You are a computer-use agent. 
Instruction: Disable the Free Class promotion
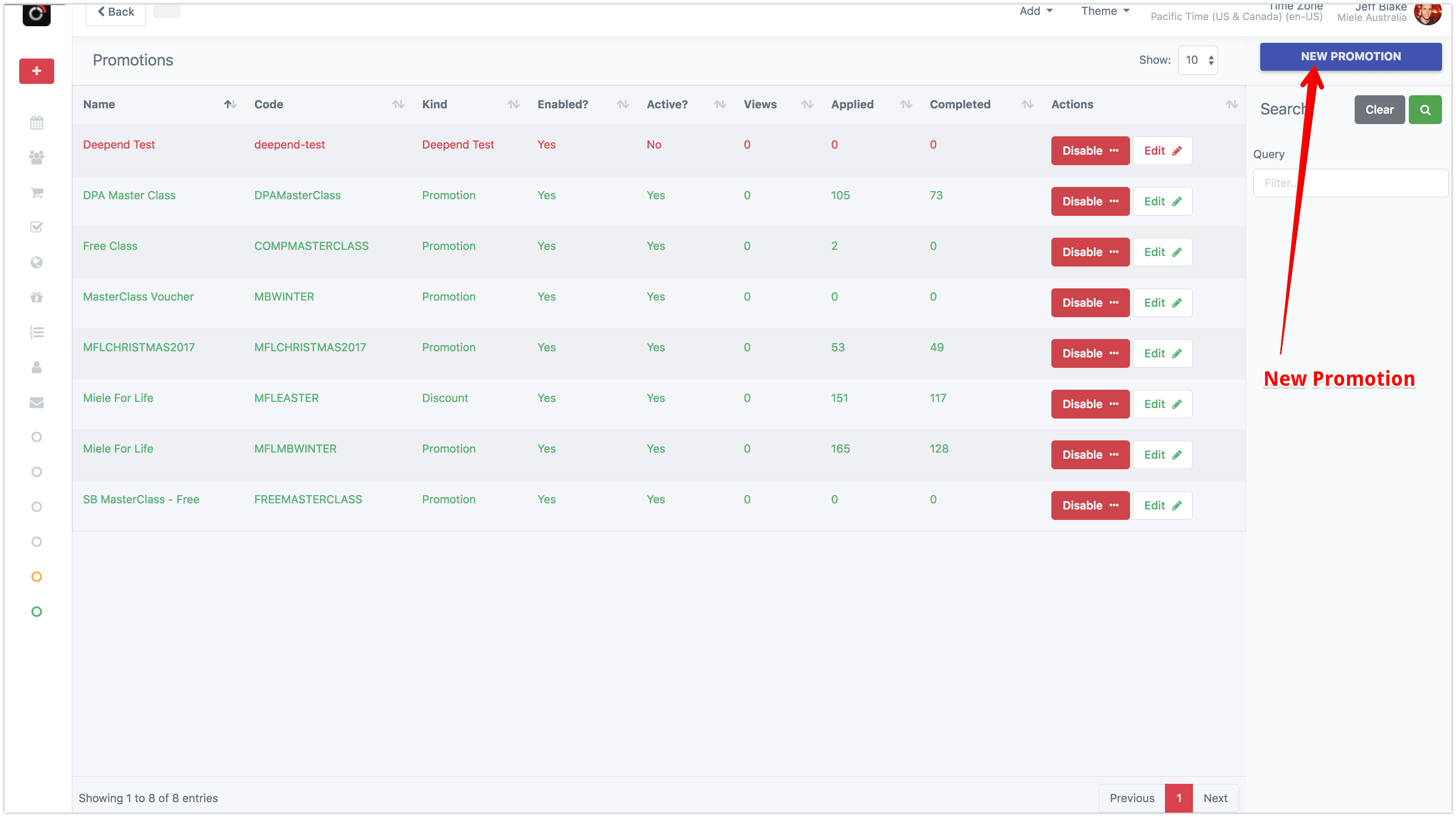point(1090,253)
